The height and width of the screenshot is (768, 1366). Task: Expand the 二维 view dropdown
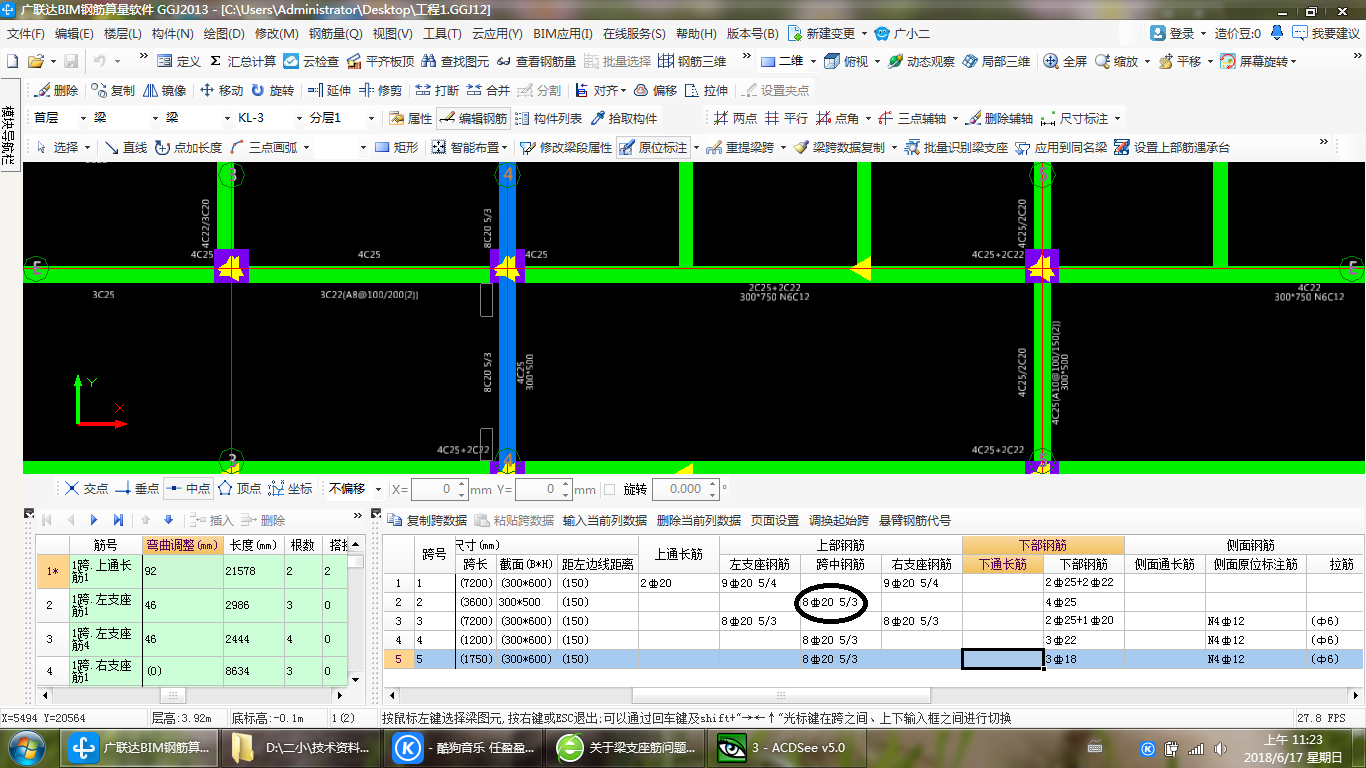[813, 61]
